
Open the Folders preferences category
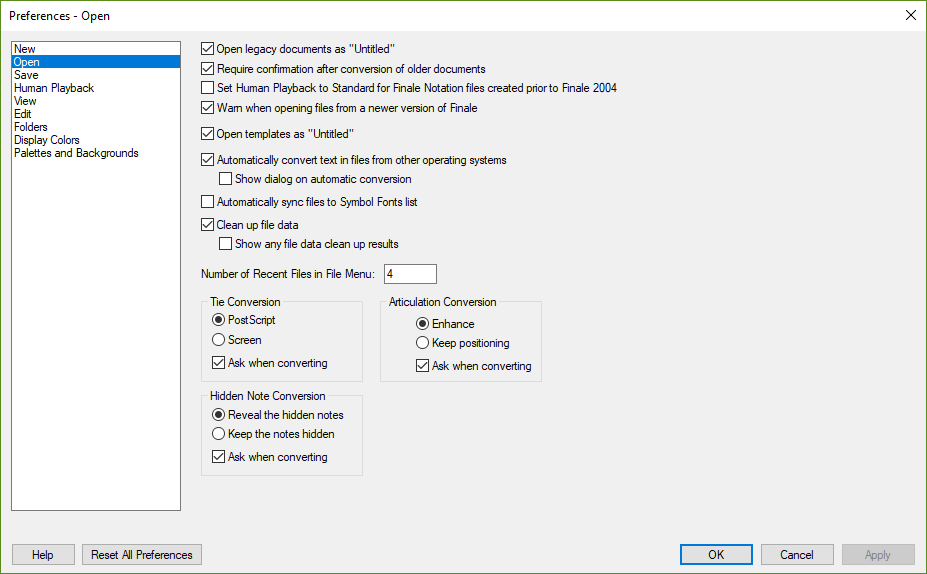coord(31,127)
